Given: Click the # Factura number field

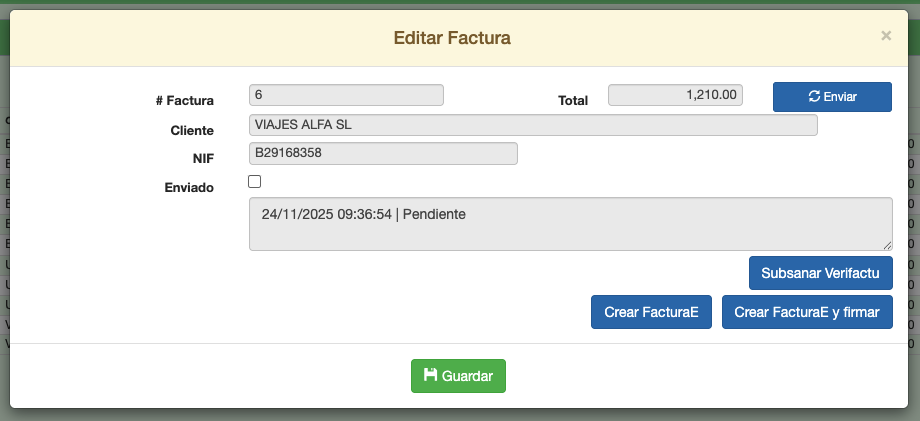Looking at the screenshot, I should (x=345, y=95).
